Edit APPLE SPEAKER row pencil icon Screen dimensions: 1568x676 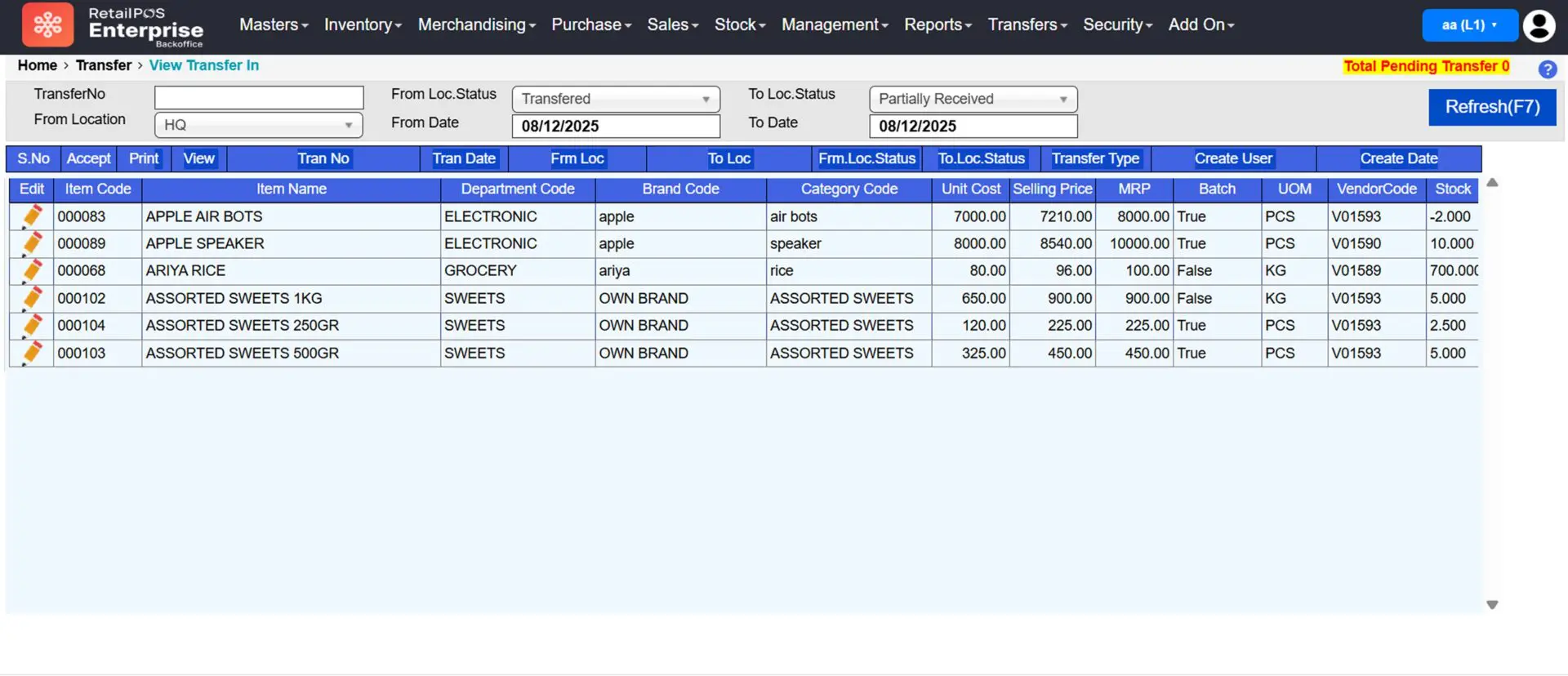[32, 243]
